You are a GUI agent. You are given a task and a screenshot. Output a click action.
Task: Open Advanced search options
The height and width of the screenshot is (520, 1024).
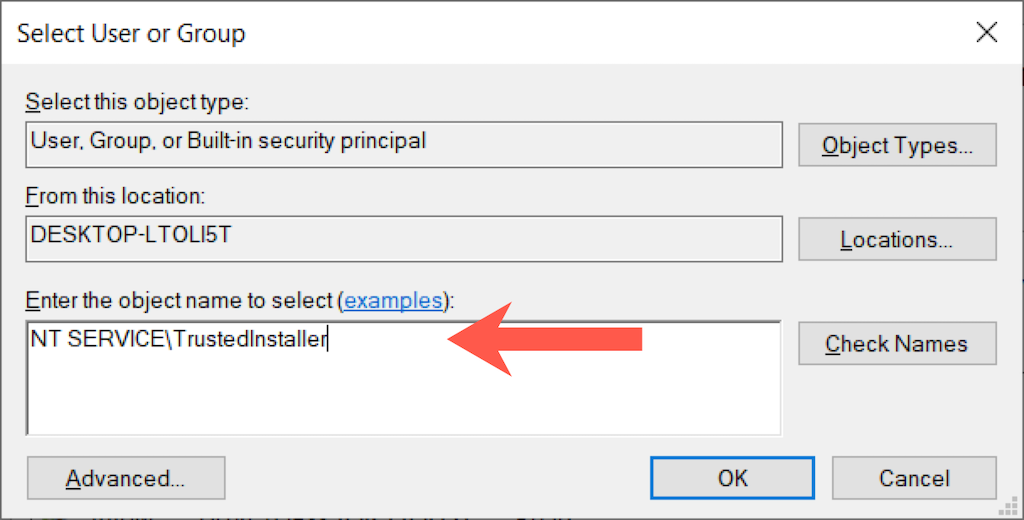pyautogui.click(x=126, y=478)
